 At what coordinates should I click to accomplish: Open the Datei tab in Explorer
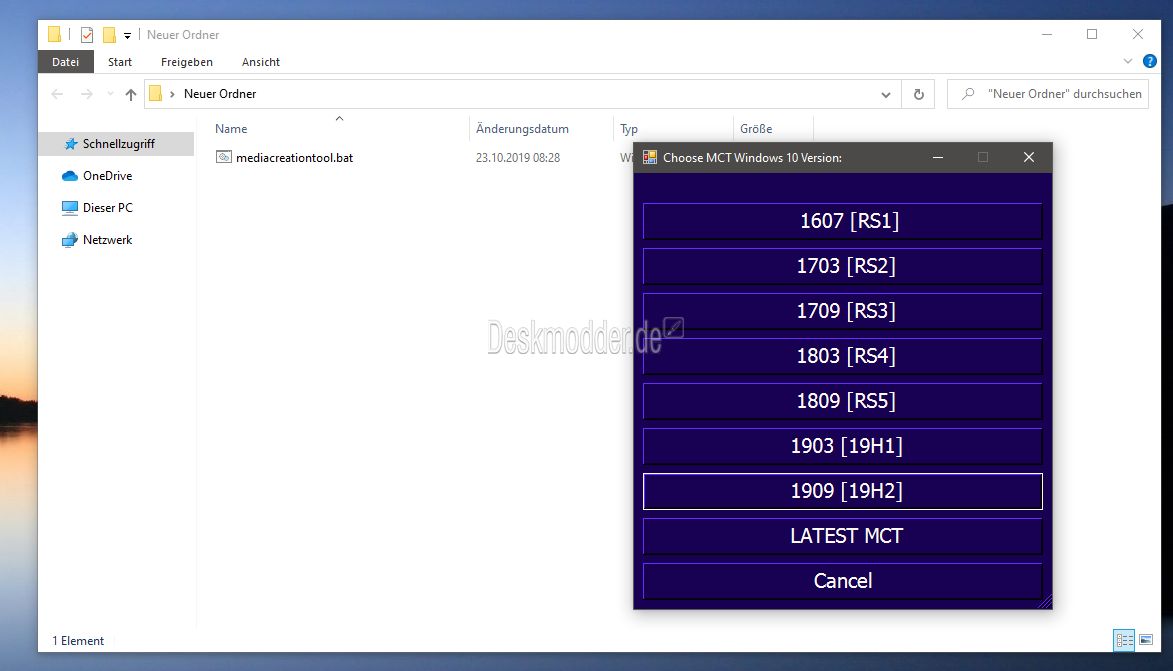click(x=66, y=62)
